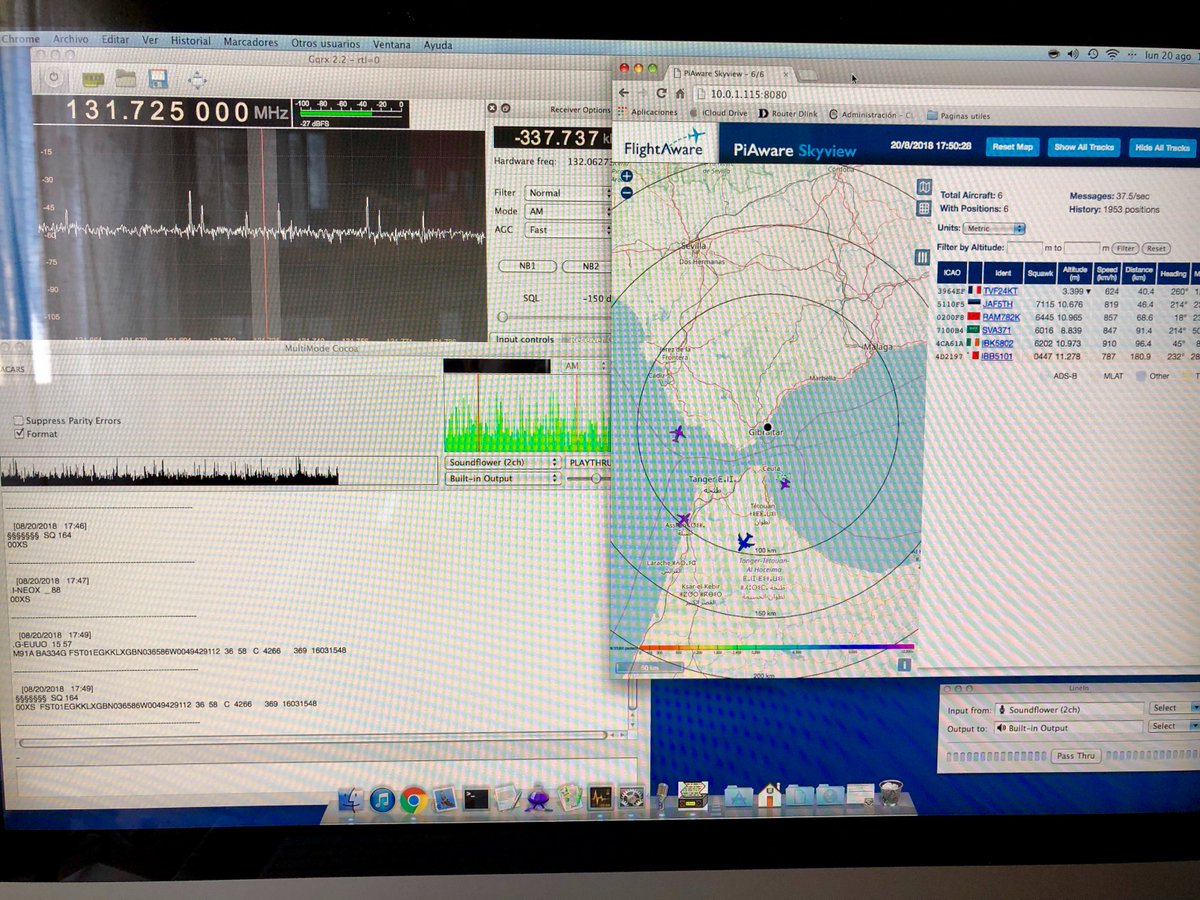This screenshot has width=1200, height=900.
Task: Open the Finder icon in the Dock
Action: click(351, 798)
